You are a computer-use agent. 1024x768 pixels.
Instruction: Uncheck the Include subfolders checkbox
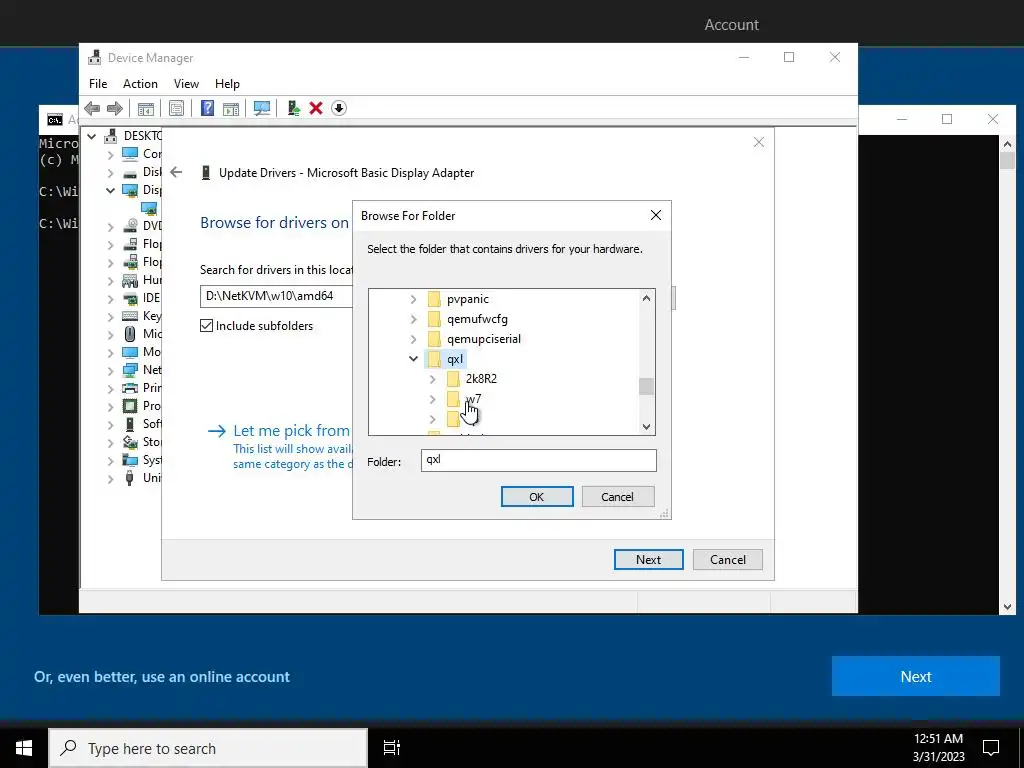206,325
